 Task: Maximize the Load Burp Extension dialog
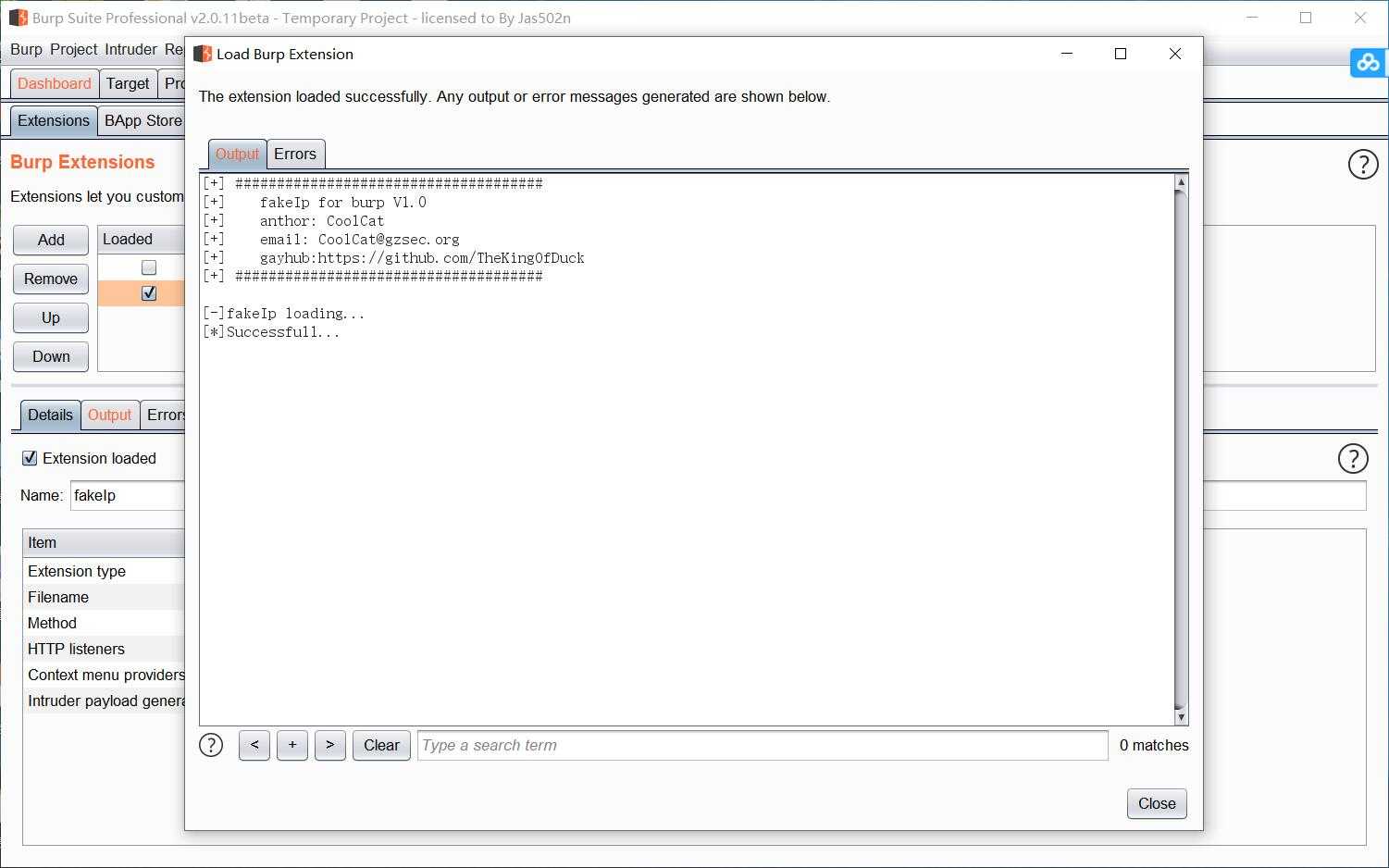point(1121,54)
